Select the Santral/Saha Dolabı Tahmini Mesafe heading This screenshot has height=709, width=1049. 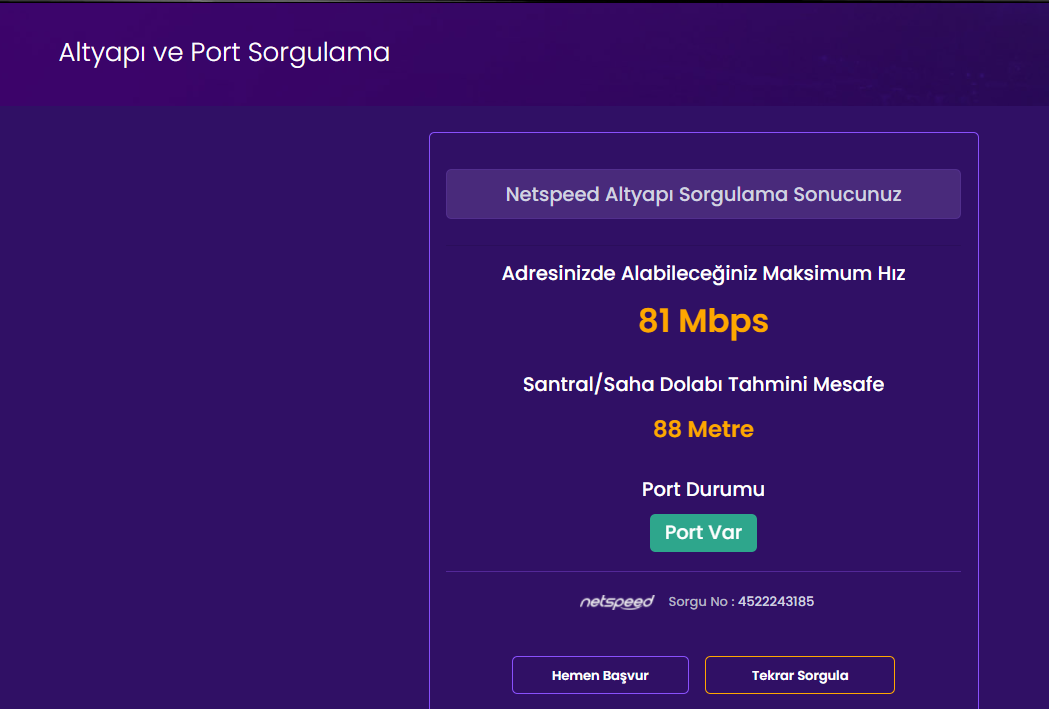click(x=703, y=384)
